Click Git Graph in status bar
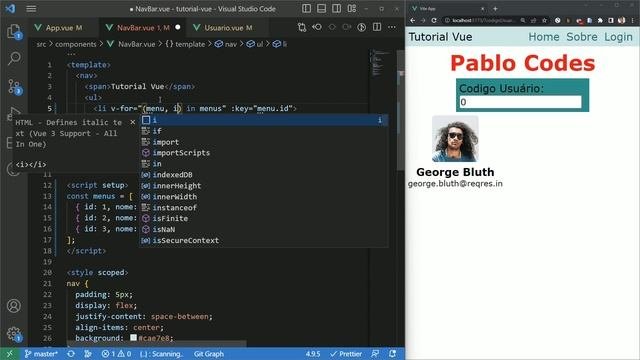 pos(209,354)
